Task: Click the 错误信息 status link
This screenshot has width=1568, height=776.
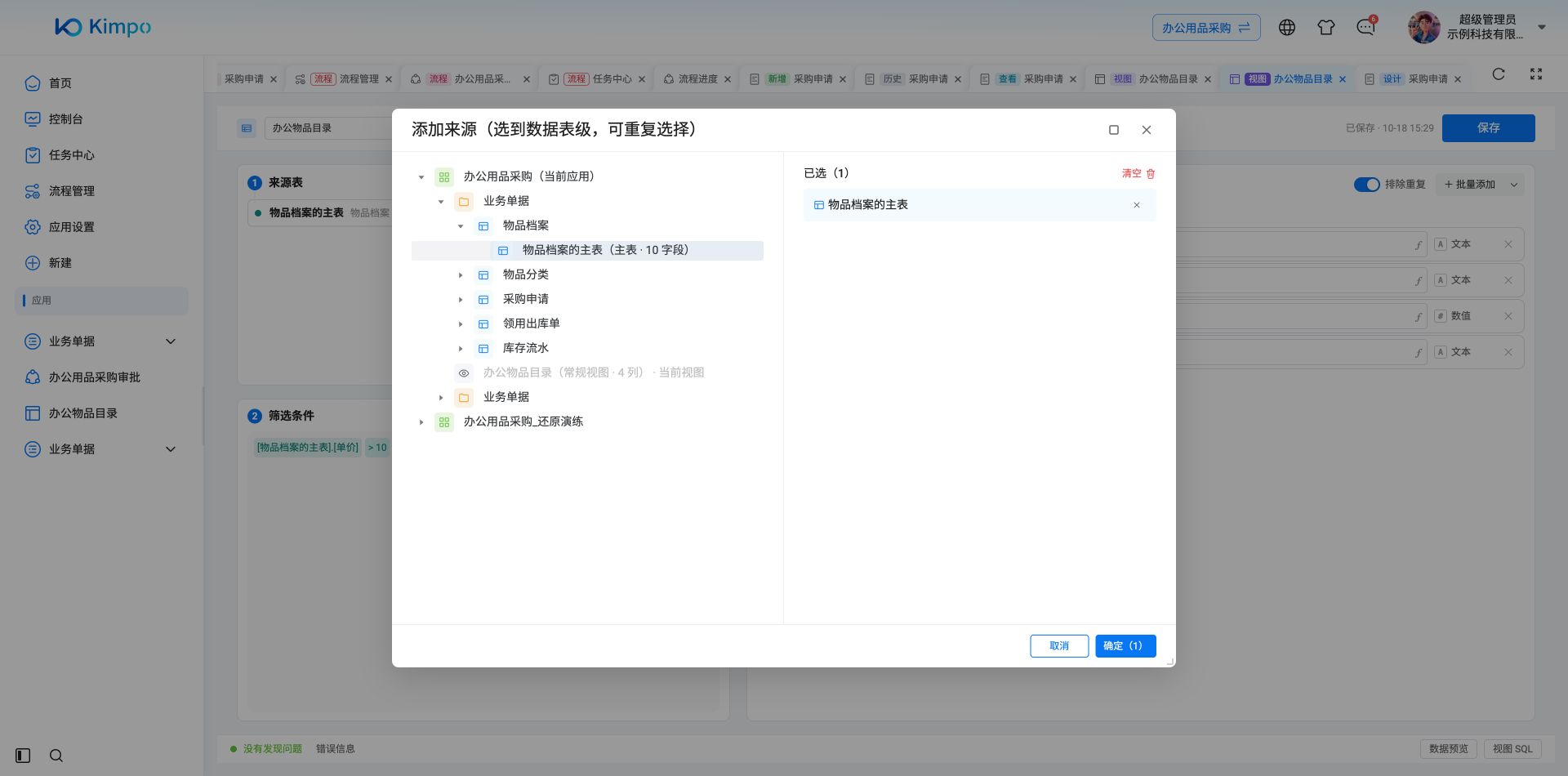Action: point(336,749)
